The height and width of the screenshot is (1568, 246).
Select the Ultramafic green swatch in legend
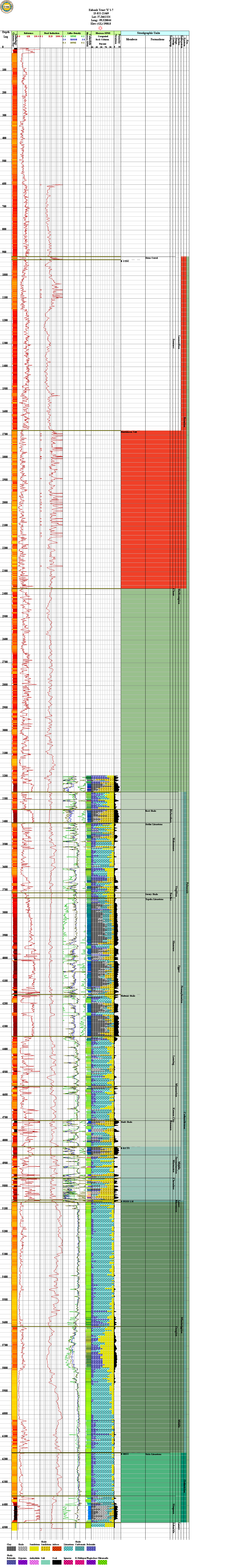102,1562
